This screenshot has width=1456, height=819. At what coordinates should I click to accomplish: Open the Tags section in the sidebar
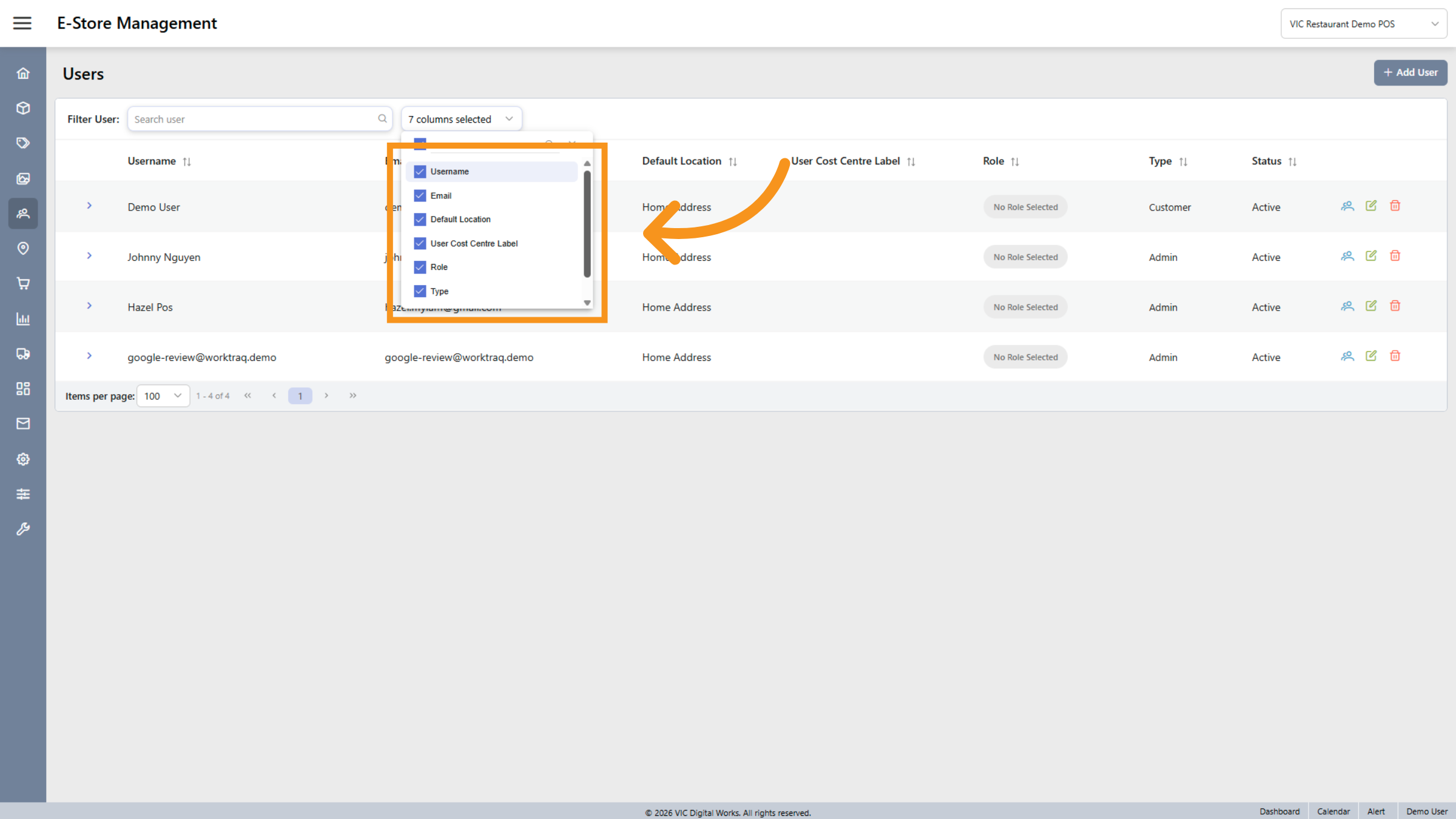(x=23, y=143)
